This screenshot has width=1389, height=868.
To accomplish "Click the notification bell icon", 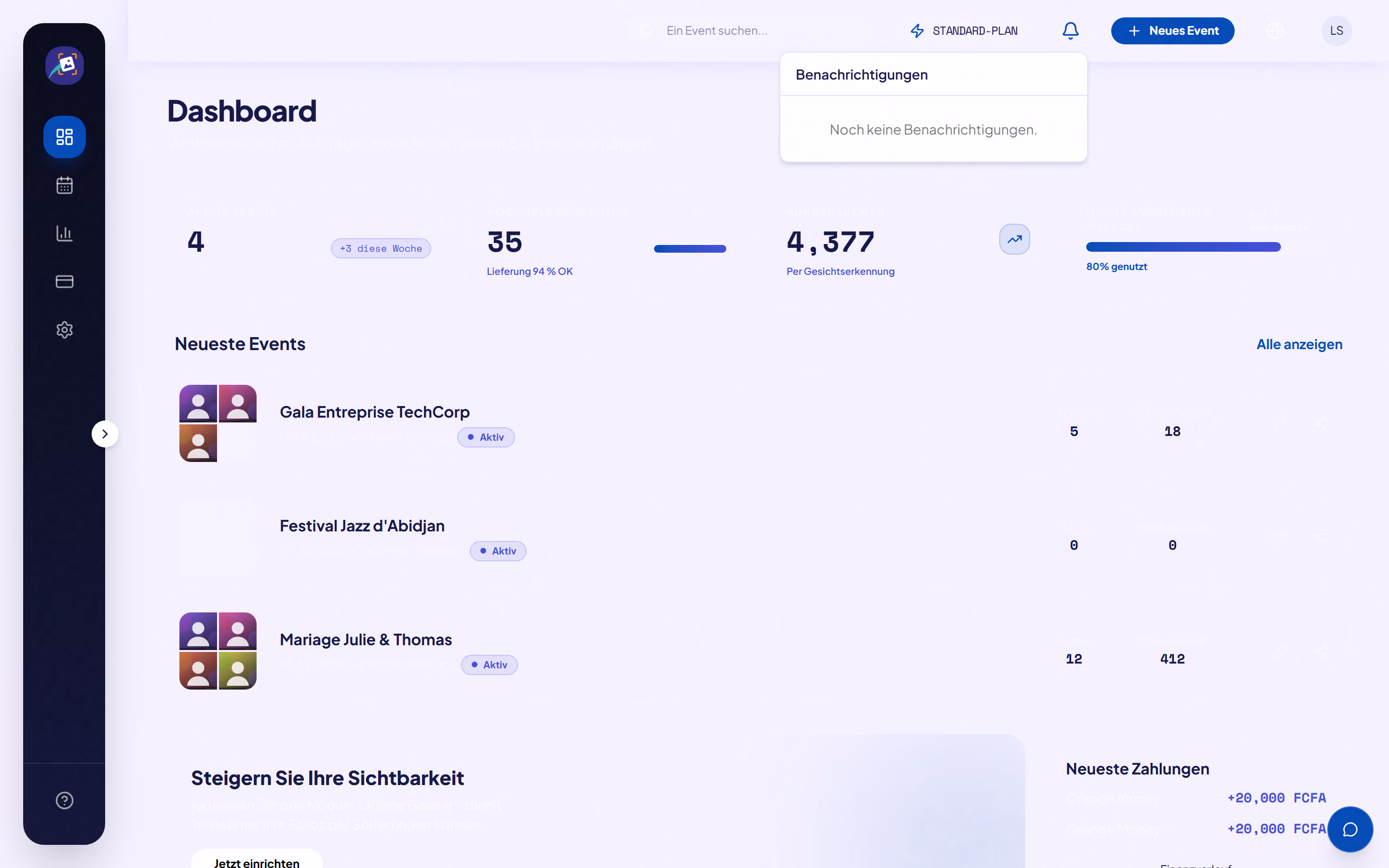I will pos(1071,30).
